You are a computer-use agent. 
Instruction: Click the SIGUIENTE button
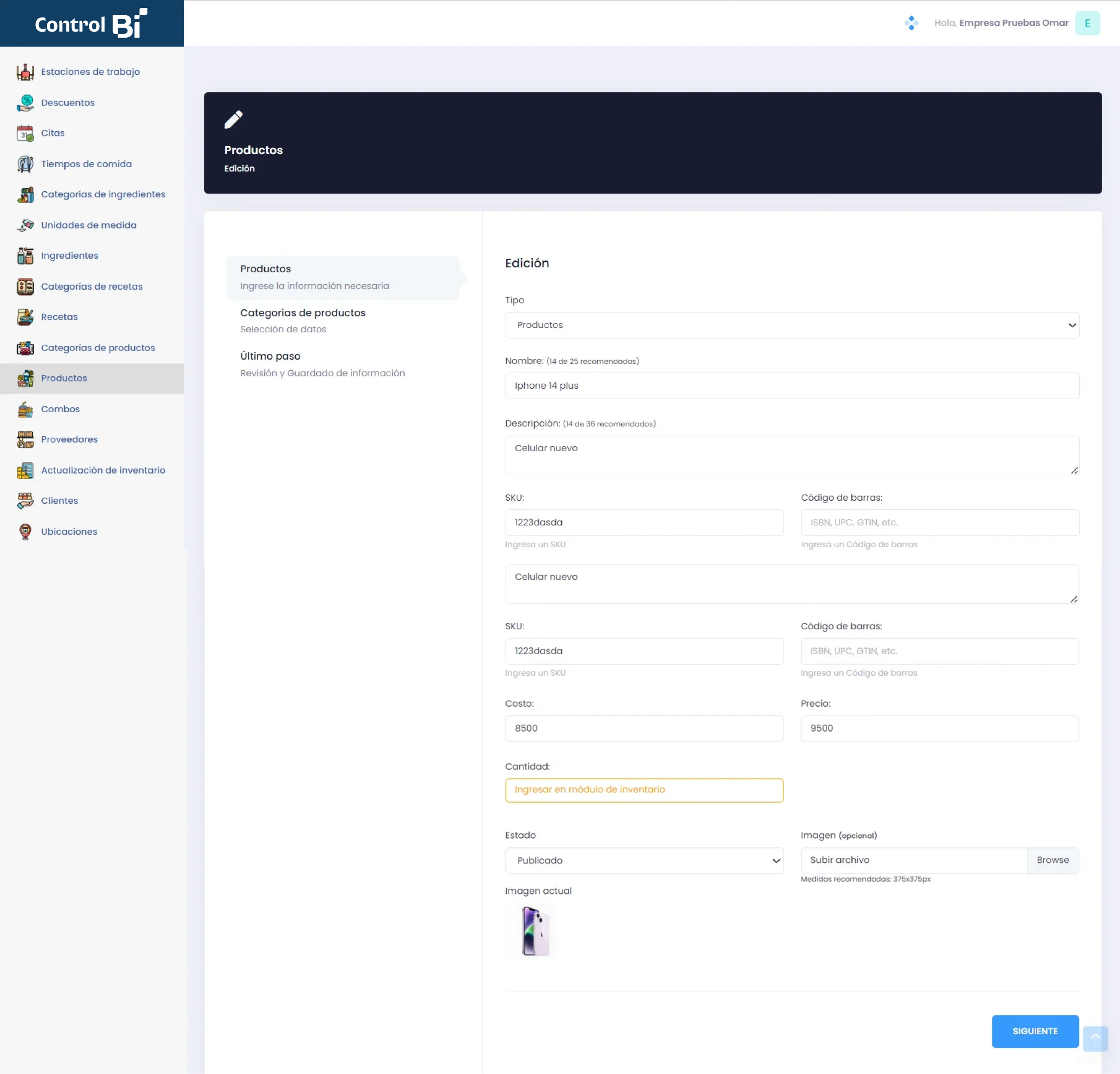(1035, 1031)
